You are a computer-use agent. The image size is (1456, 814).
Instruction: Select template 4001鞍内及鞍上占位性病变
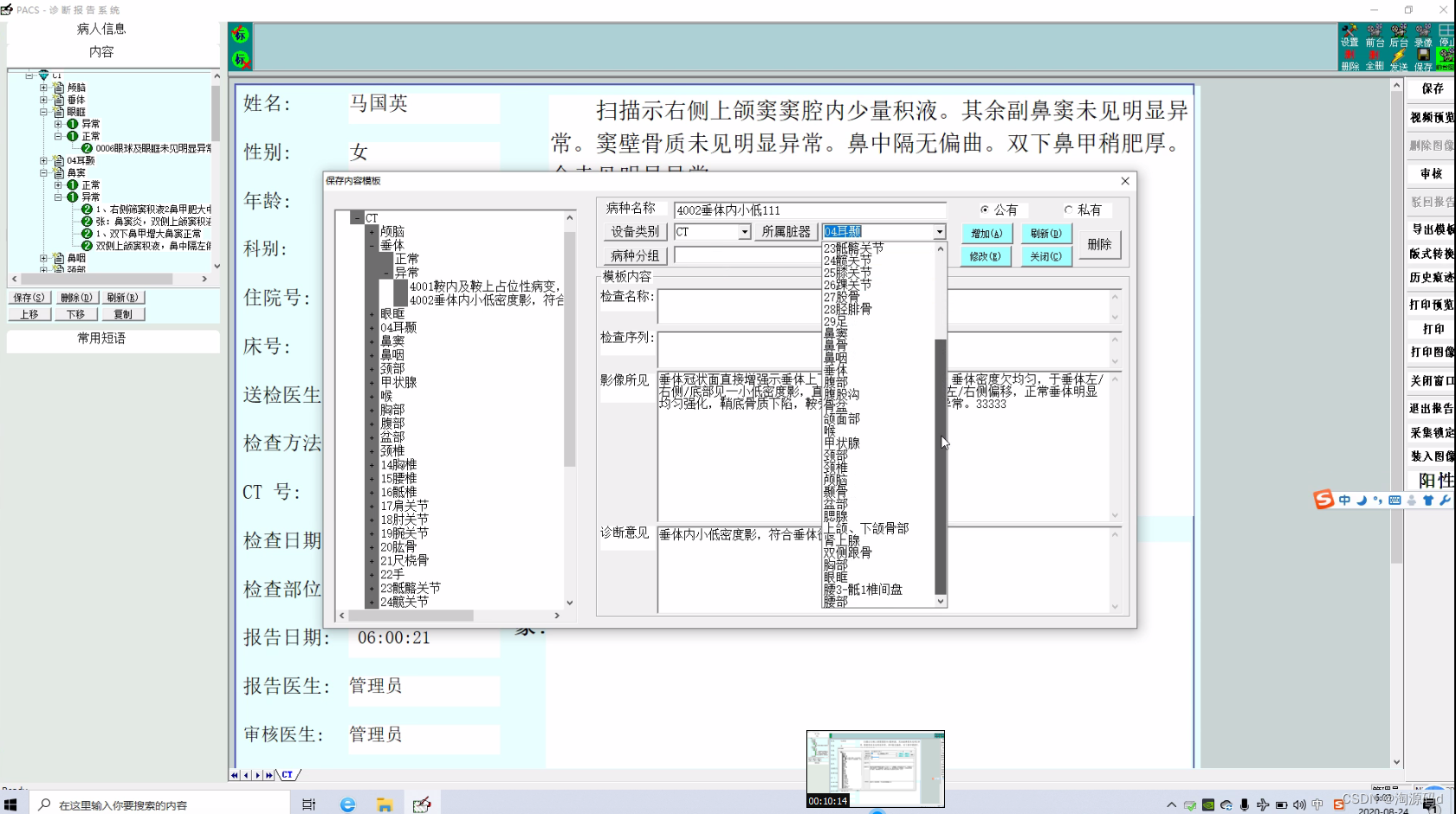(x=485, y=287)
